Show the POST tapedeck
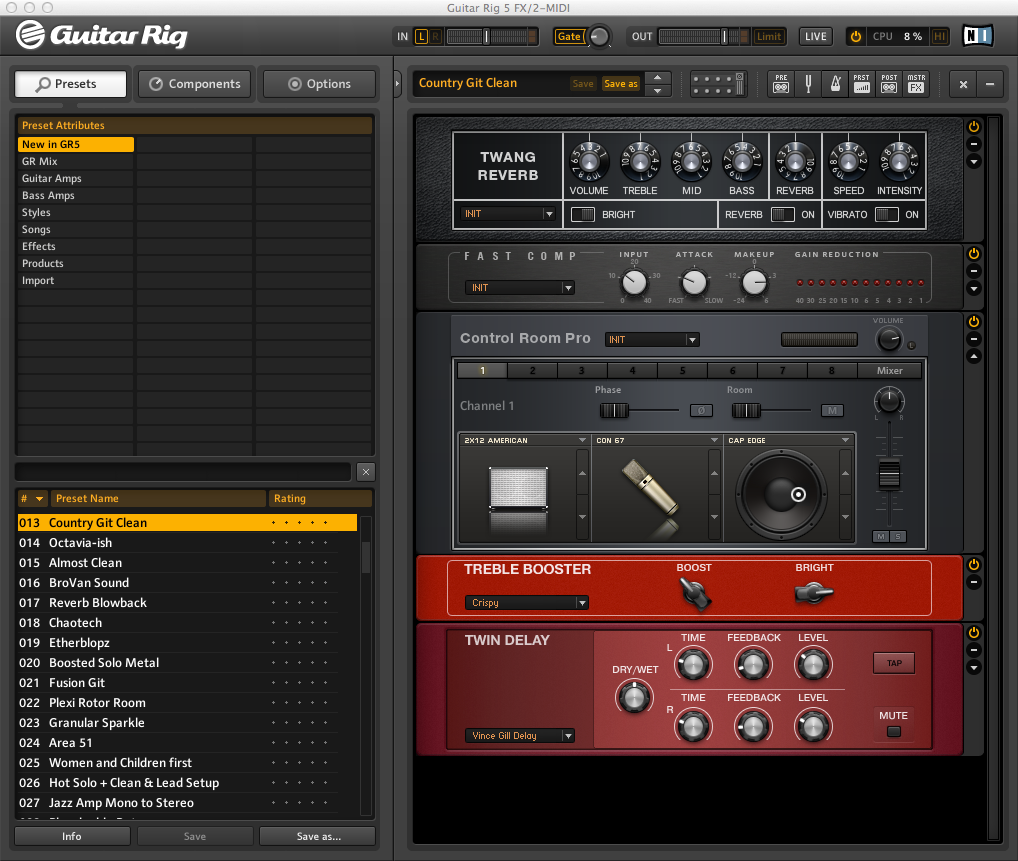 (x=889, y=84)
